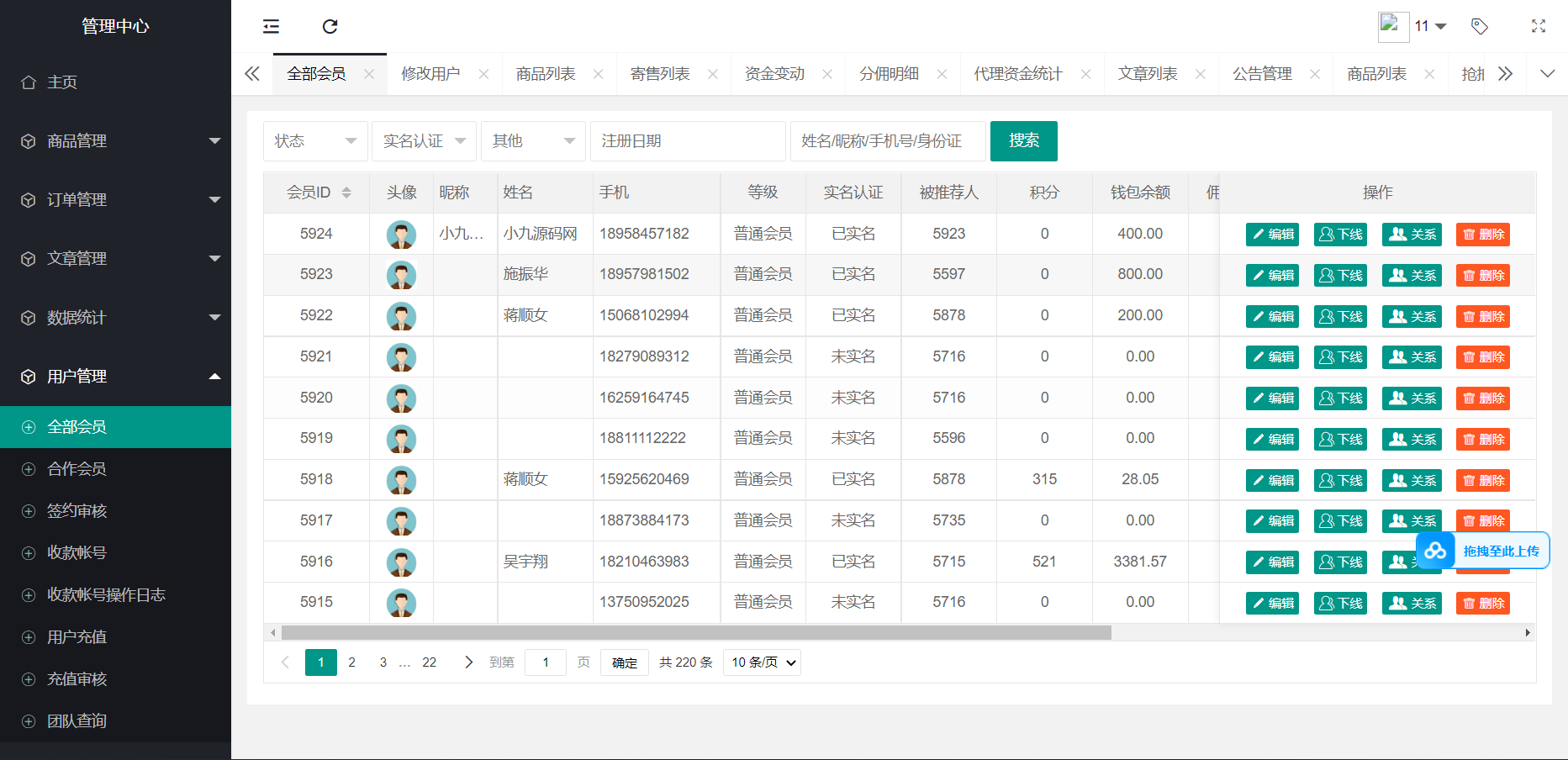The height and width of the screenshot is (760, 1568).
Task: Open the 实名认证 dropdown filter
Action: coord(424,141)
